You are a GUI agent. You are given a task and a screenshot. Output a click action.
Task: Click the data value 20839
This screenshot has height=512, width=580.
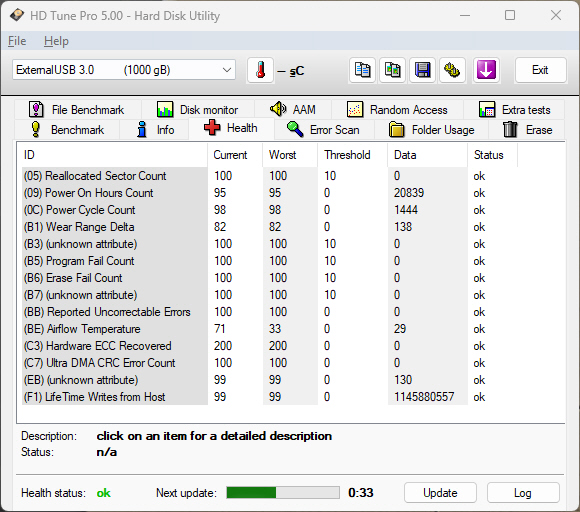[x=409, y=193]
